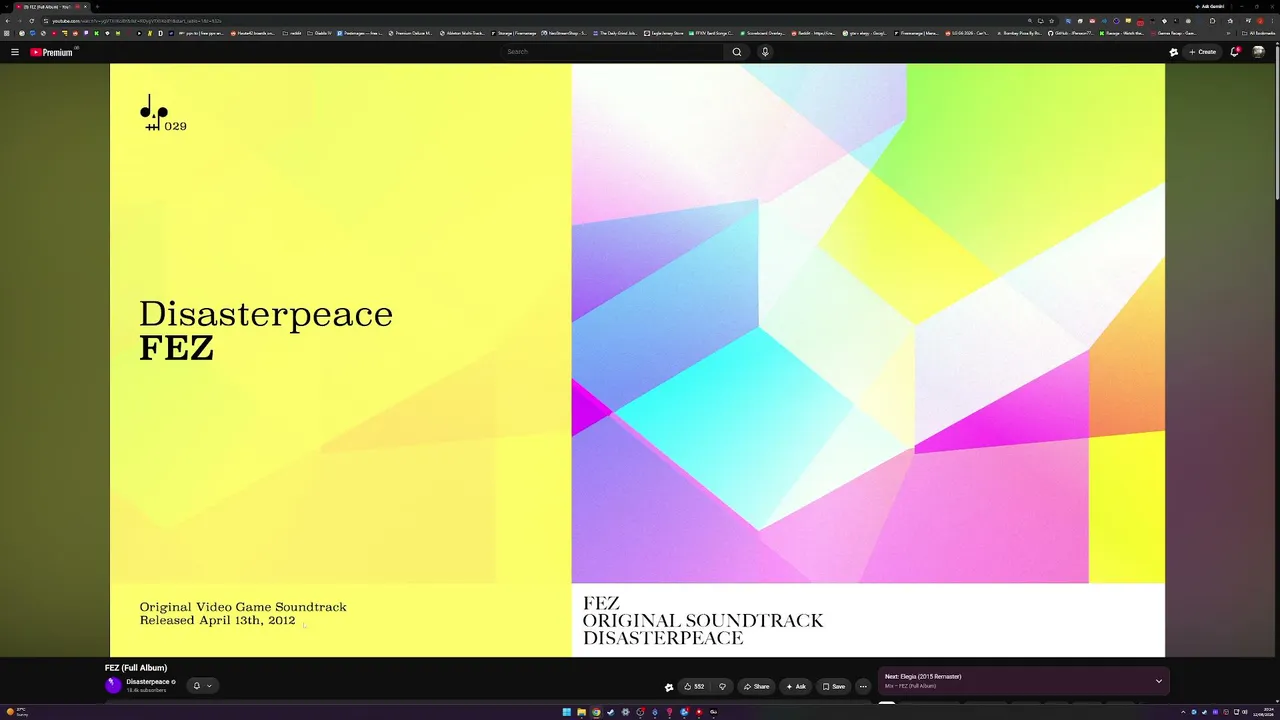Open the more actions three-dot menu

863,686
